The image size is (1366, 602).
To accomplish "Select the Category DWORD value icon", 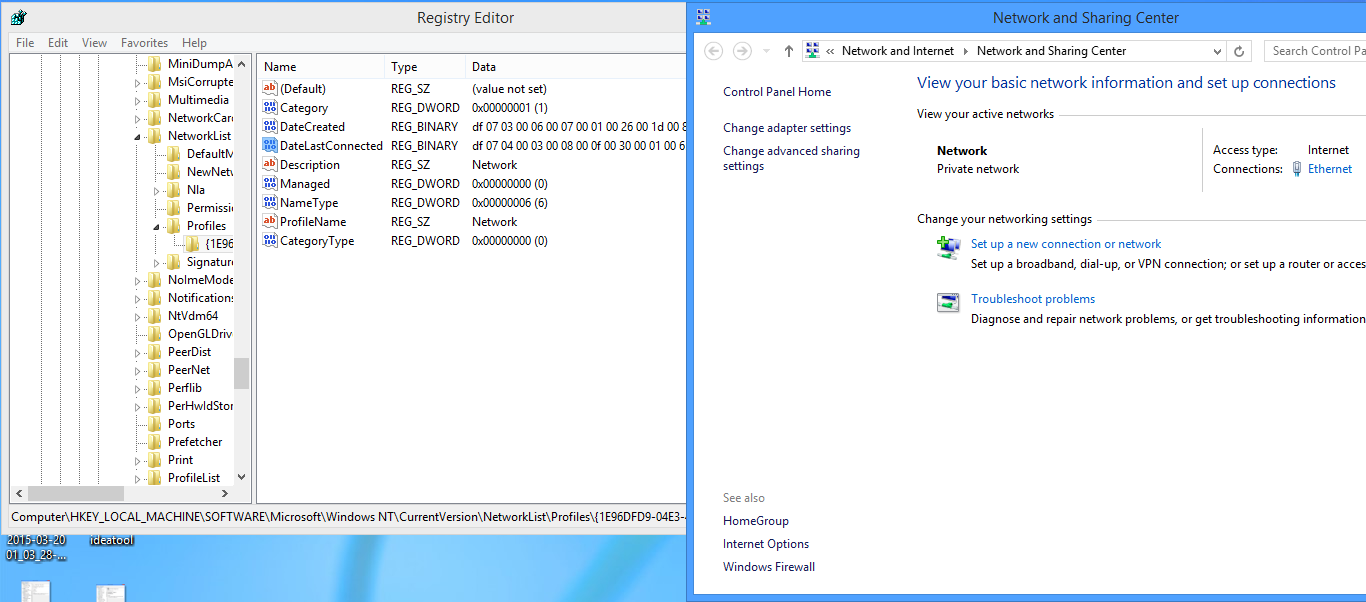I will click(x=269, y=108).
